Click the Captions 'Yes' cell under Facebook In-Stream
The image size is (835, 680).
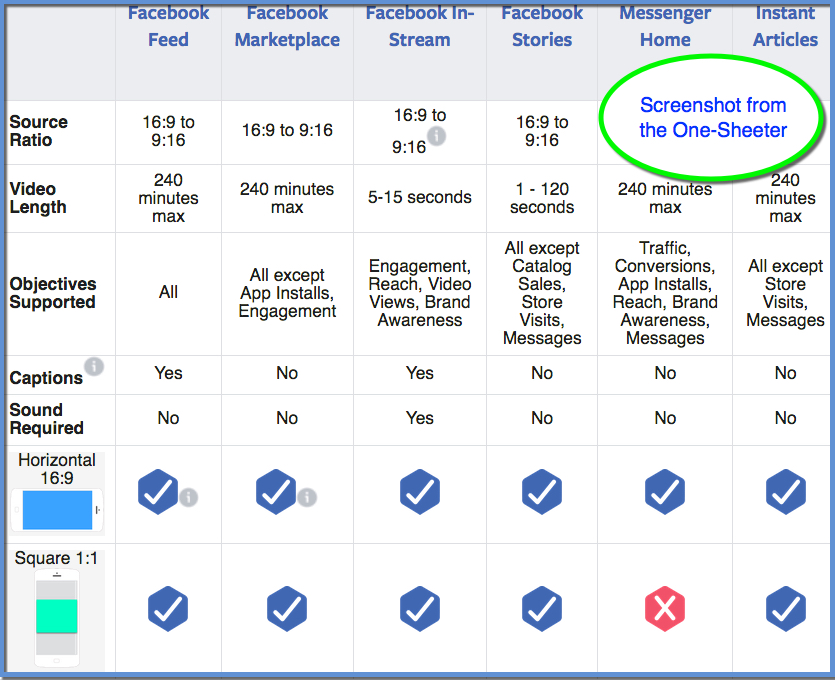pos(420,373)
